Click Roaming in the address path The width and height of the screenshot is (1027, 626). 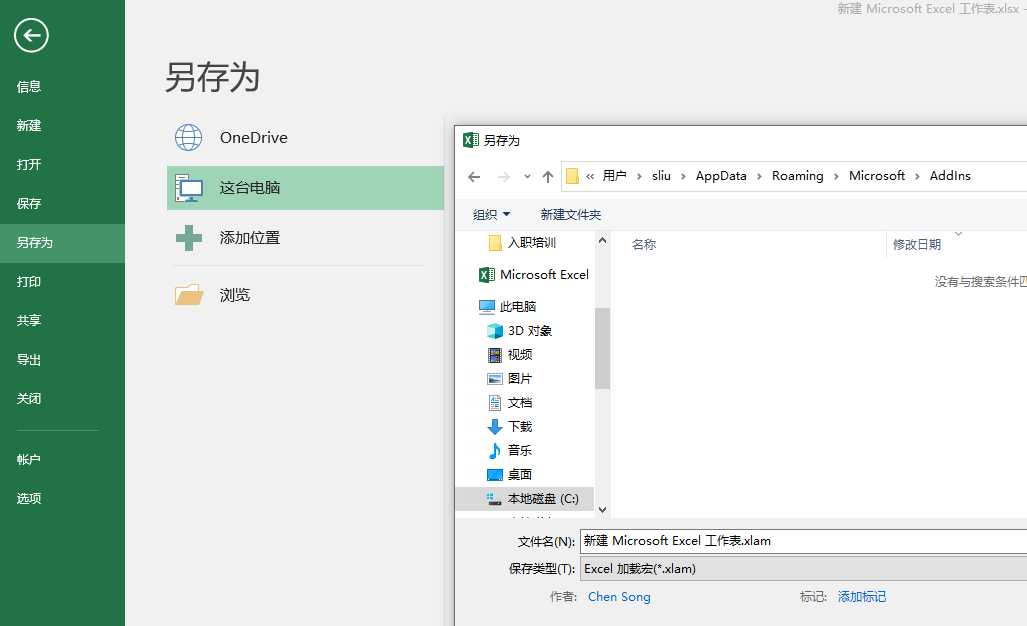click(797, 176)
